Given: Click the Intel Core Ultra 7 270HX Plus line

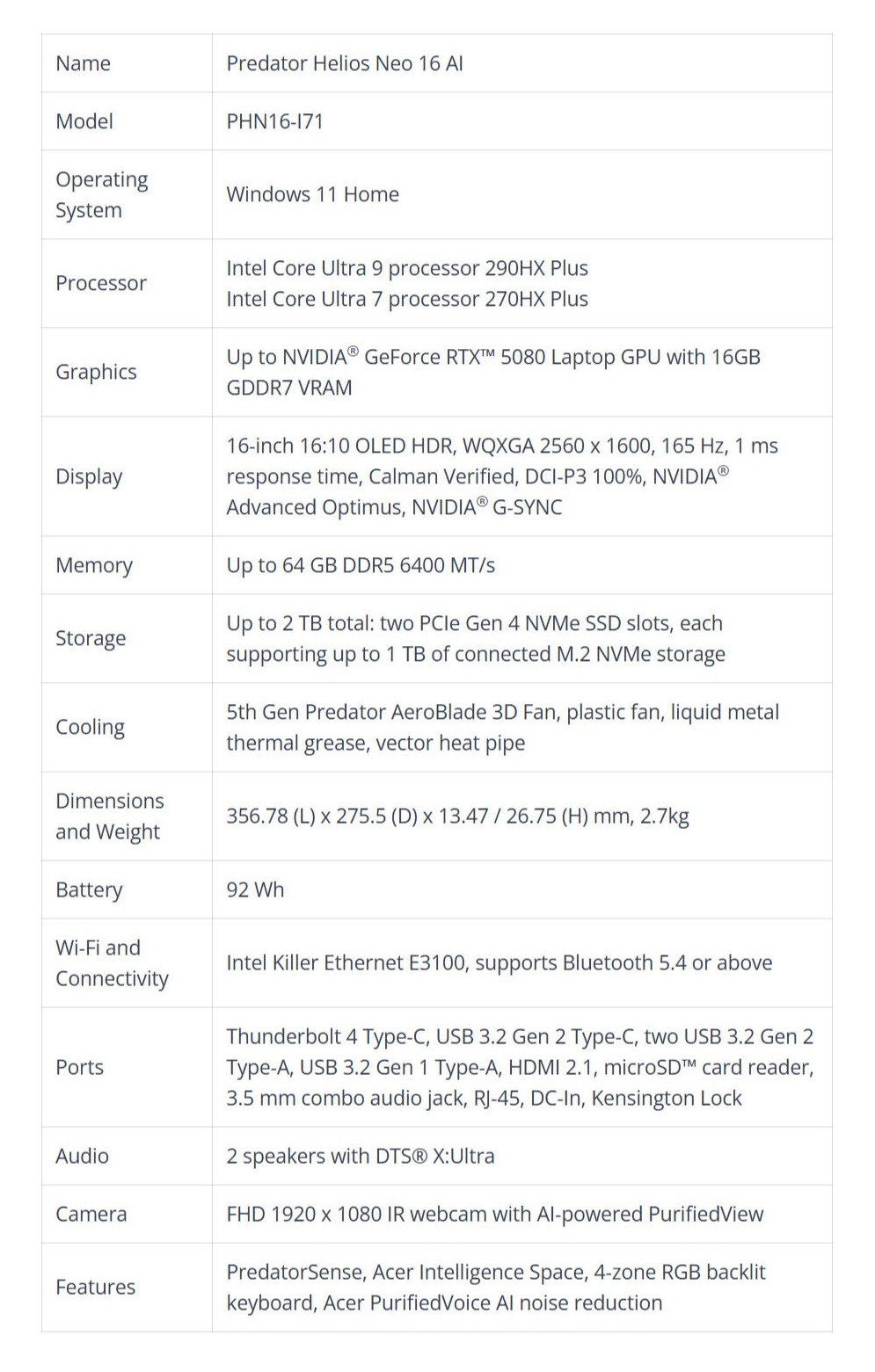Looking at the screenshot, I should [406, 299].
